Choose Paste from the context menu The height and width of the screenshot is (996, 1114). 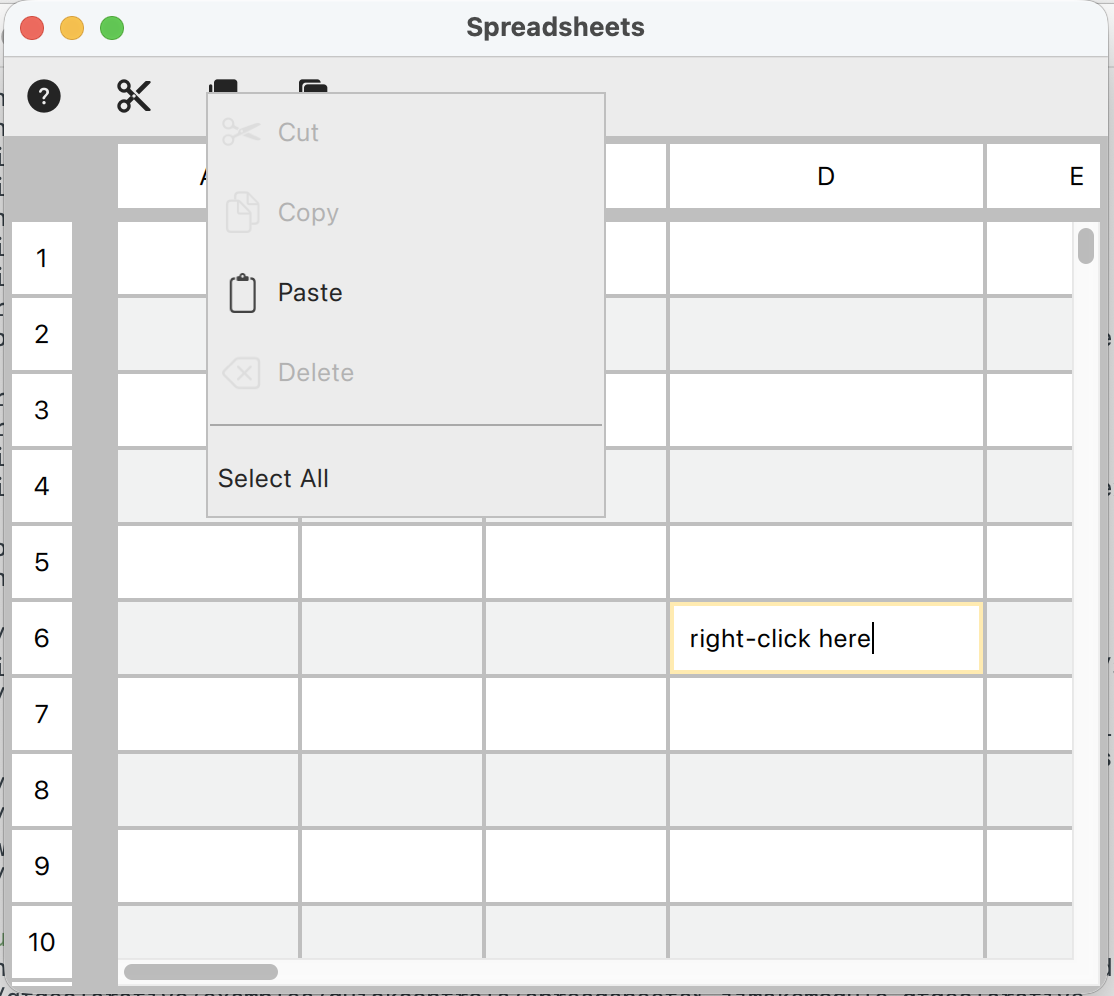(310, 293)
